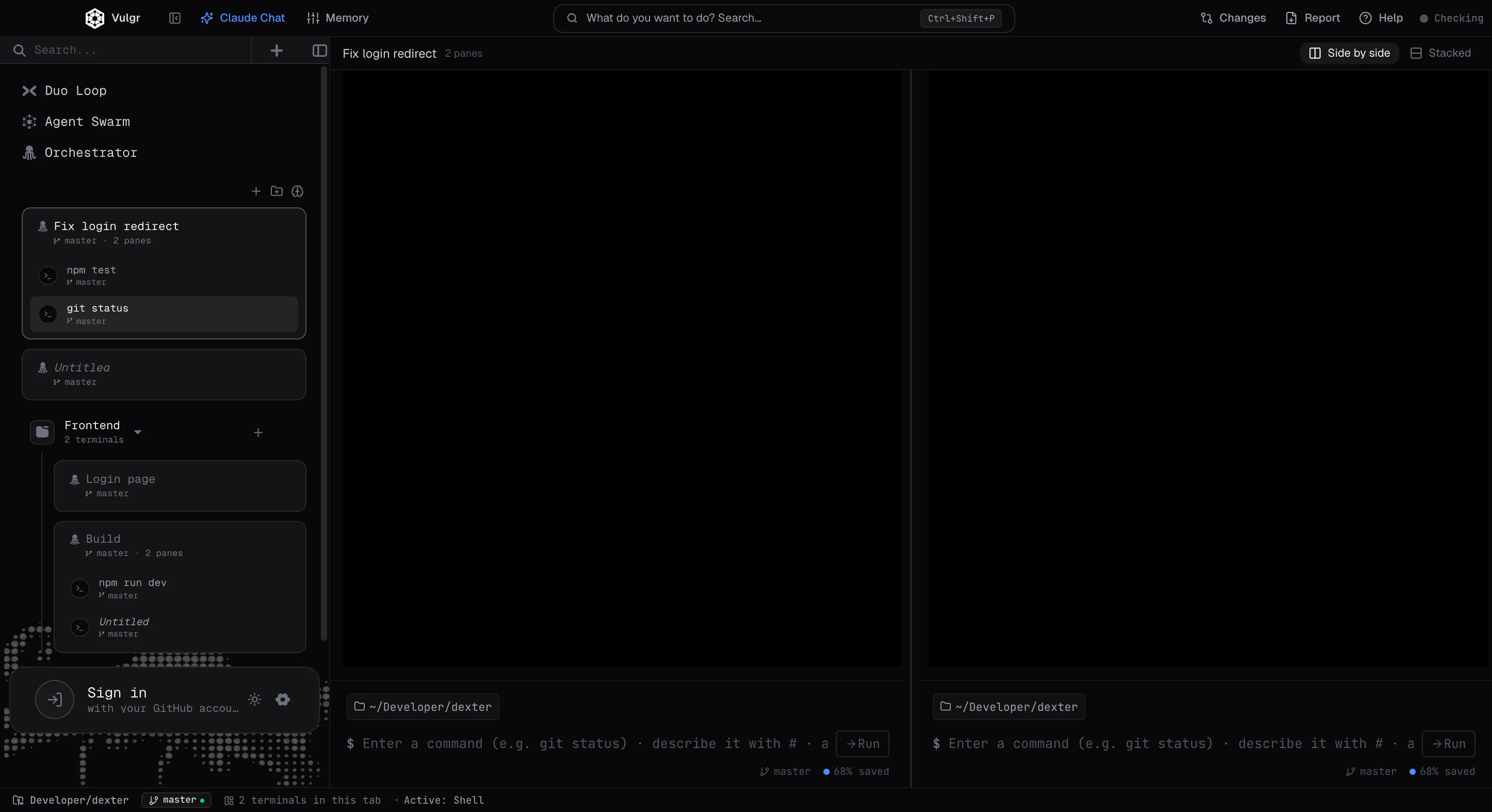Click Sign in with your GitHub account
The image size is (1492, 812).
(x=164, y=700)
